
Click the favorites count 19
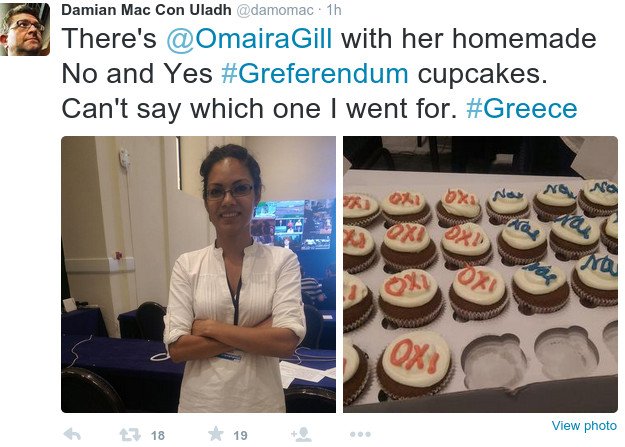pos(240,435)
